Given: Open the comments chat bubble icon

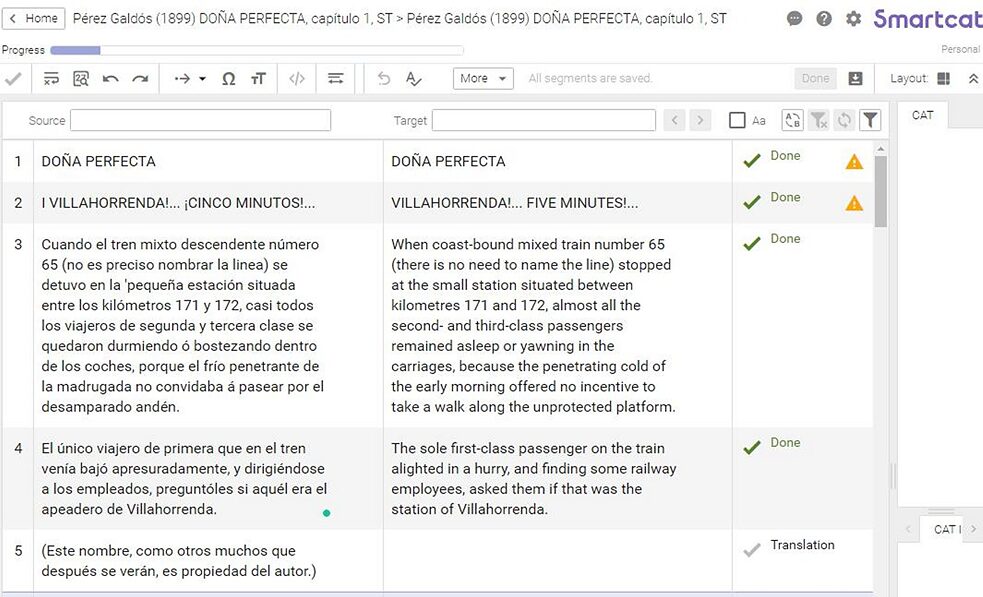Looking at the screenshot, I should 795,19.
